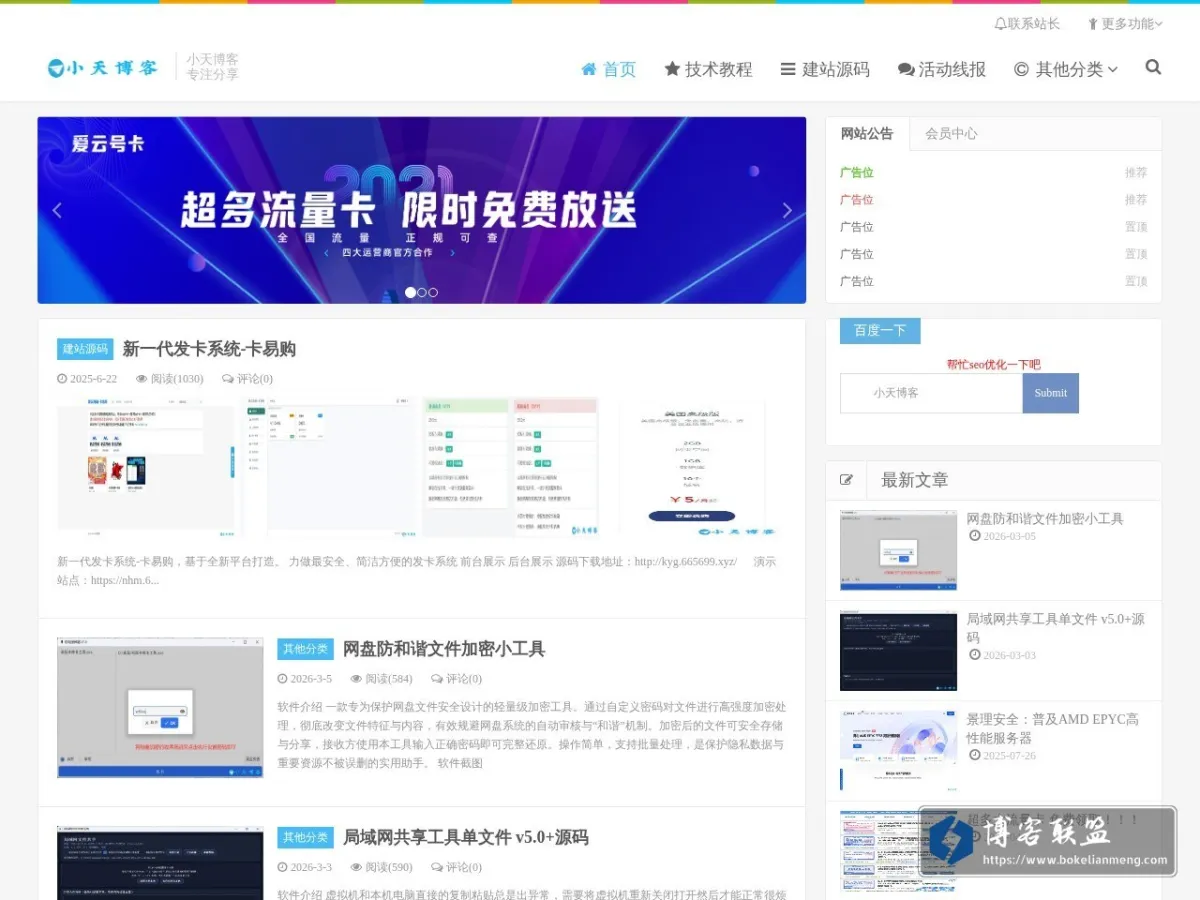The height and width of the screenshot is (900, 1200).
Task: Switch to the 网站公告 tab
Action: [867, 134]
